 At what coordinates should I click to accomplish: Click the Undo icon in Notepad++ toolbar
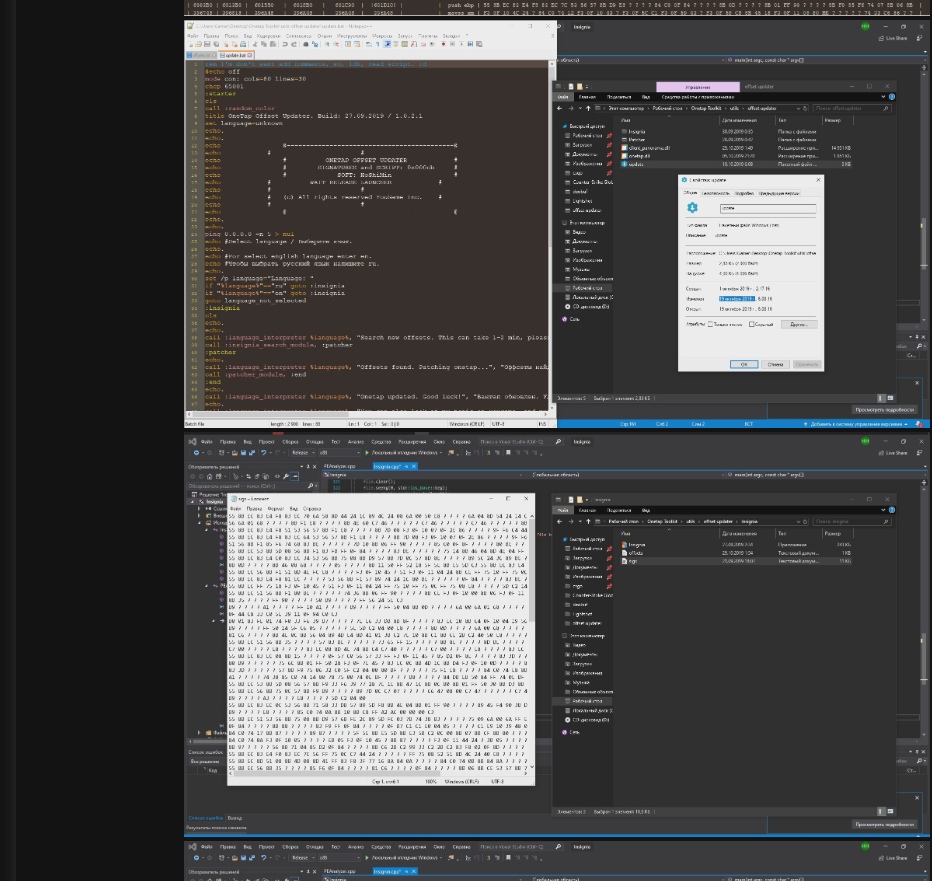(x=285, y=44)
